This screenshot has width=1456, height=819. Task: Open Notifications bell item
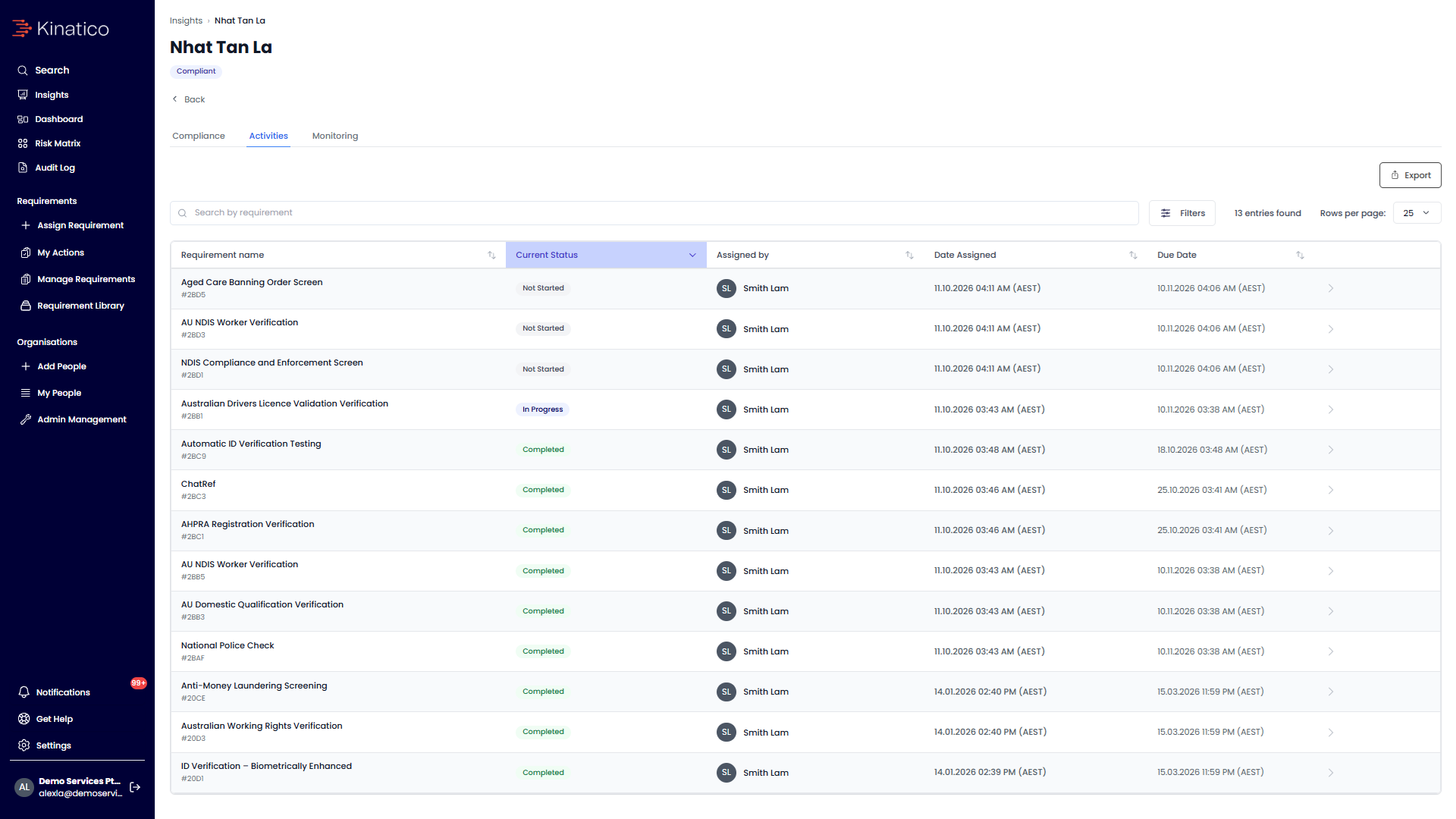(x=54, y=692)
